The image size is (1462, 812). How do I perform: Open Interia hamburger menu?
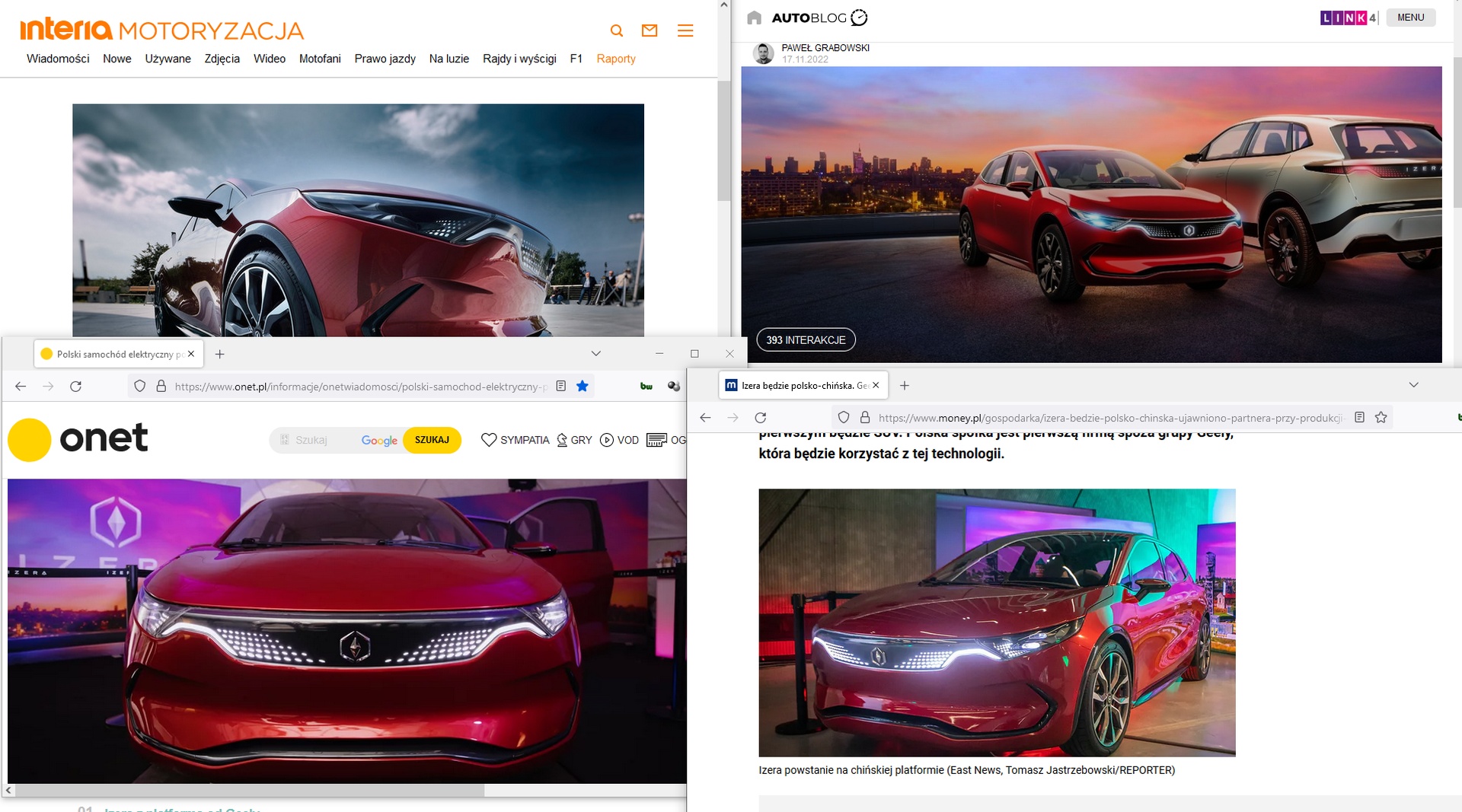[x=685, y=30]
